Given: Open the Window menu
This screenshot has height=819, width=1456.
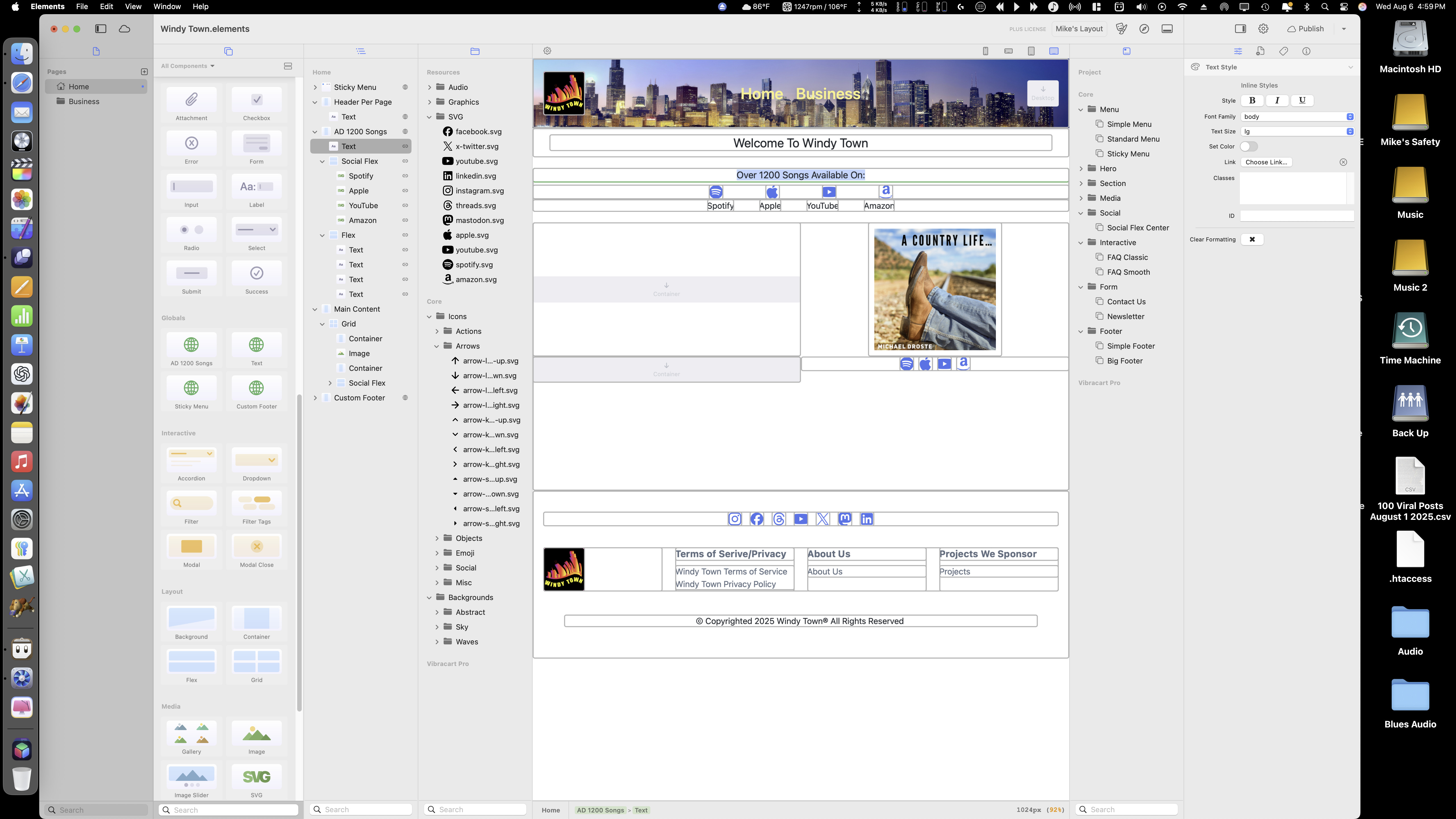Looking at the screenshot, I should 167,7.
